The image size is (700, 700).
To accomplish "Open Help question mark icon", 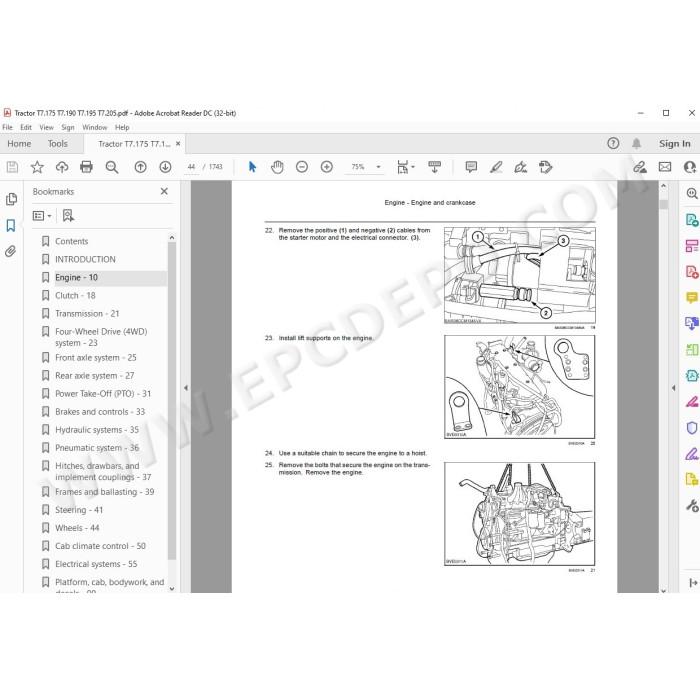I will pos(613,143).
